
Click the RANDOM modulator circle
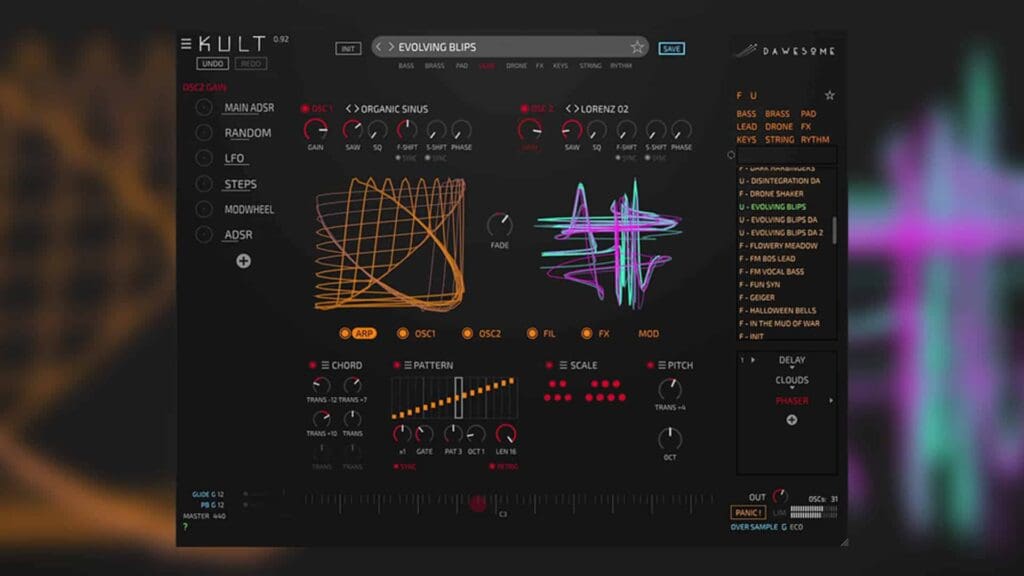click(204, 133)
